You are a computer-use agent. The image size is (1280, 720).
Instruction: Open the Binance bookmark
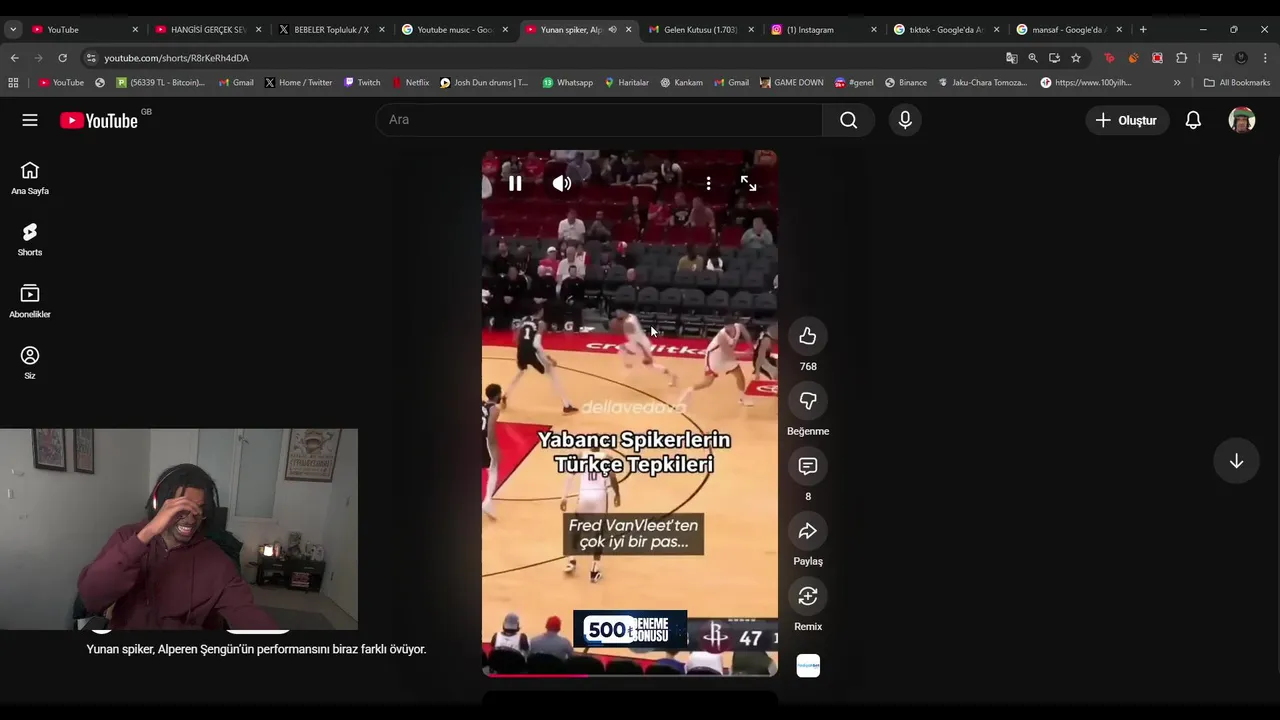[906, 83]
